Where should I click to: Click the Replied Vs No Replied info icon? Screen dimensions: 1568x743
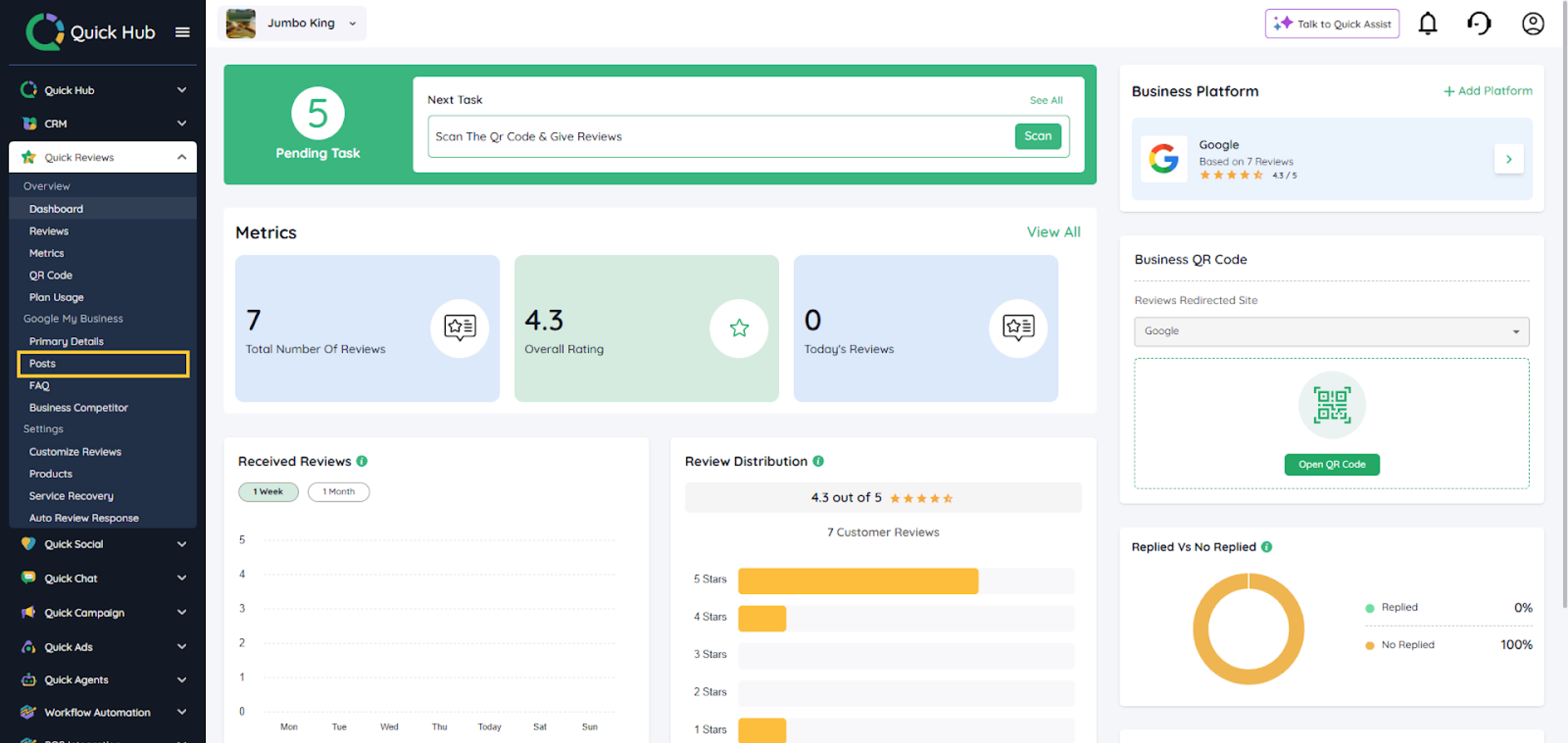point(1267,546)
